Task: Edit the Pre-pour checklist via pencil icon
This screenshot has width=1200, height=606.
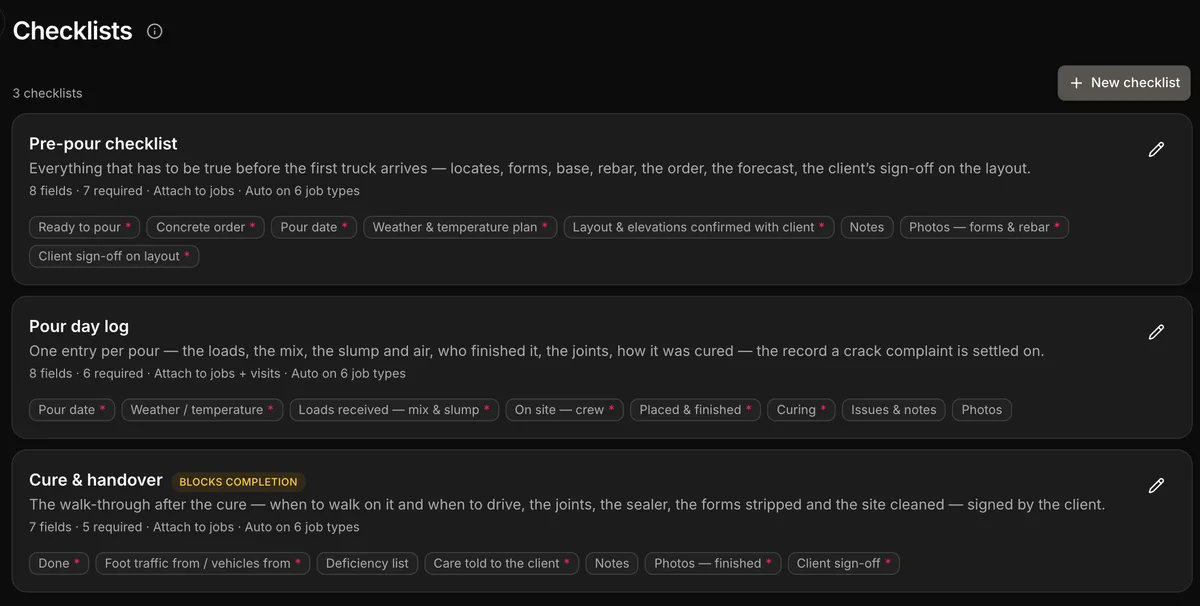Action: 1156,149
